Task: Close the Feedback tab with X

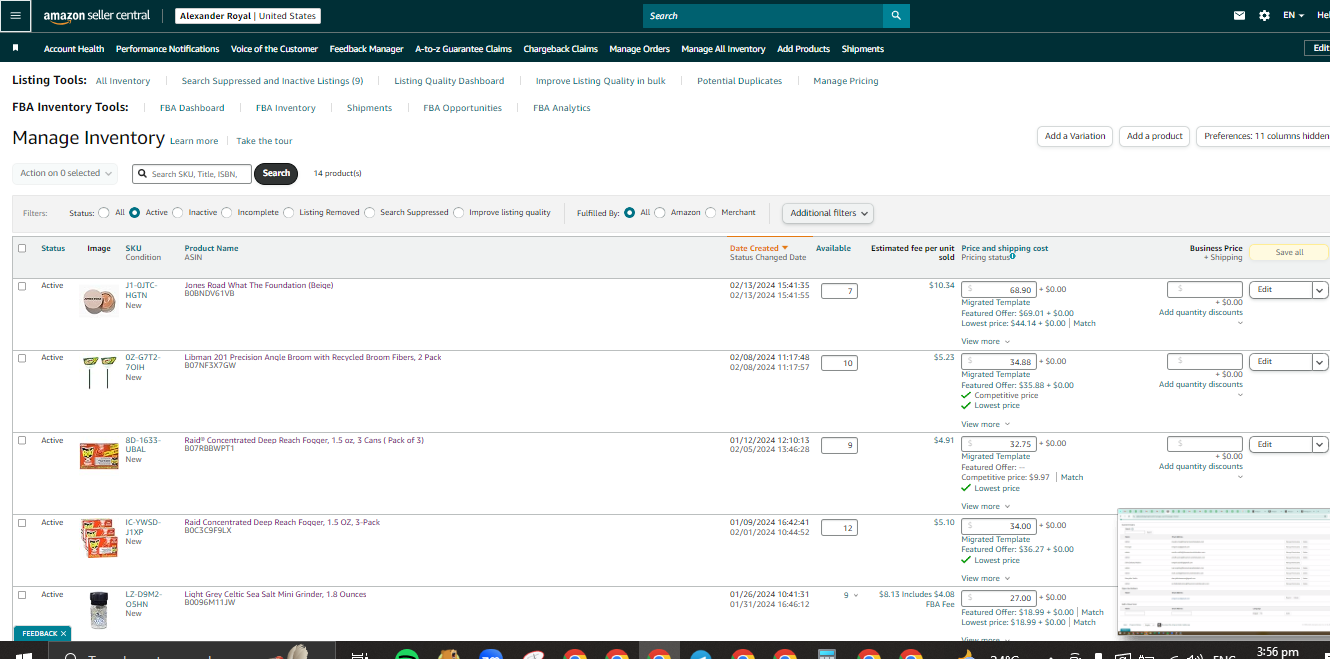Action: (x=63, y=633)
